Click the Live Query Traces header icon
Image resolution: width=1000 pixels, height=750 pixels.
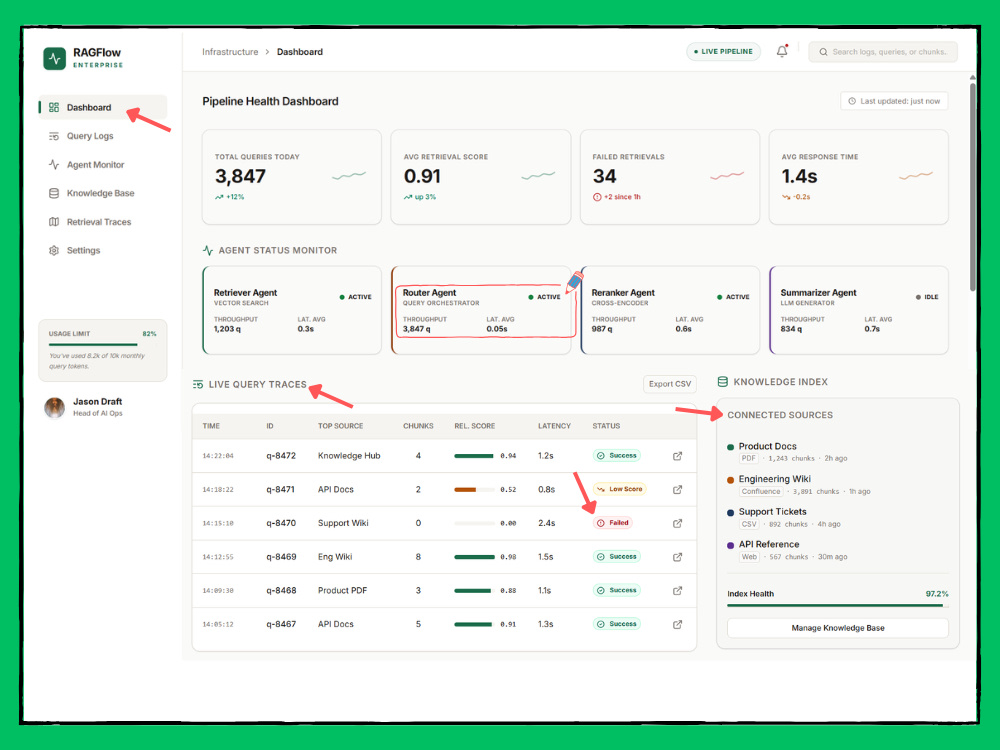coord(198,385)
